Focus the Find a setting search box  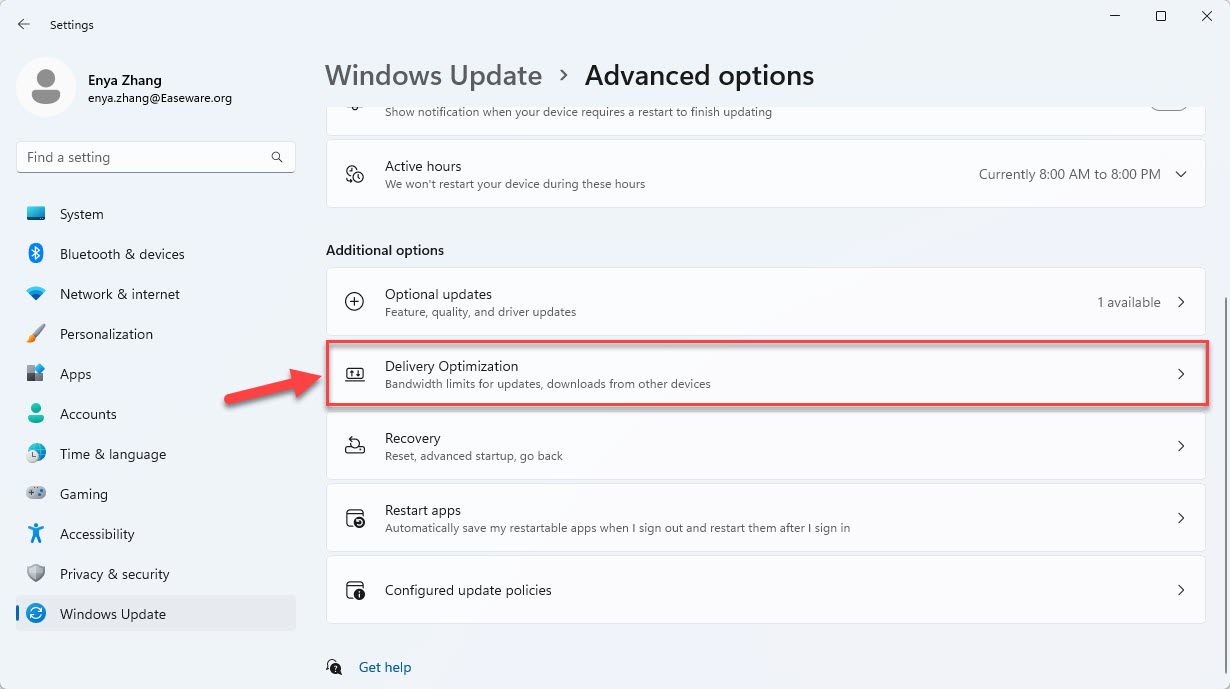click(156, 157)
